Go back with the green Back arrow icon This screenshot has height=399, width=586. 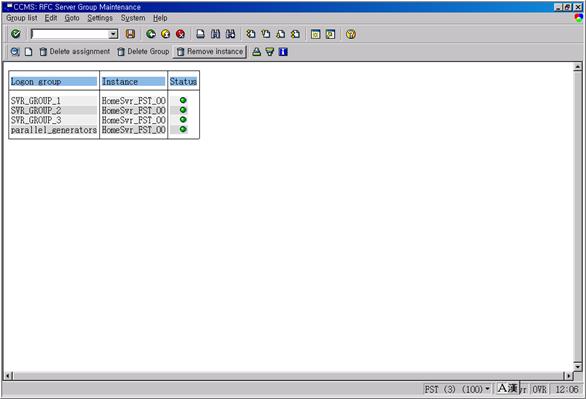[x=151, y=34]
